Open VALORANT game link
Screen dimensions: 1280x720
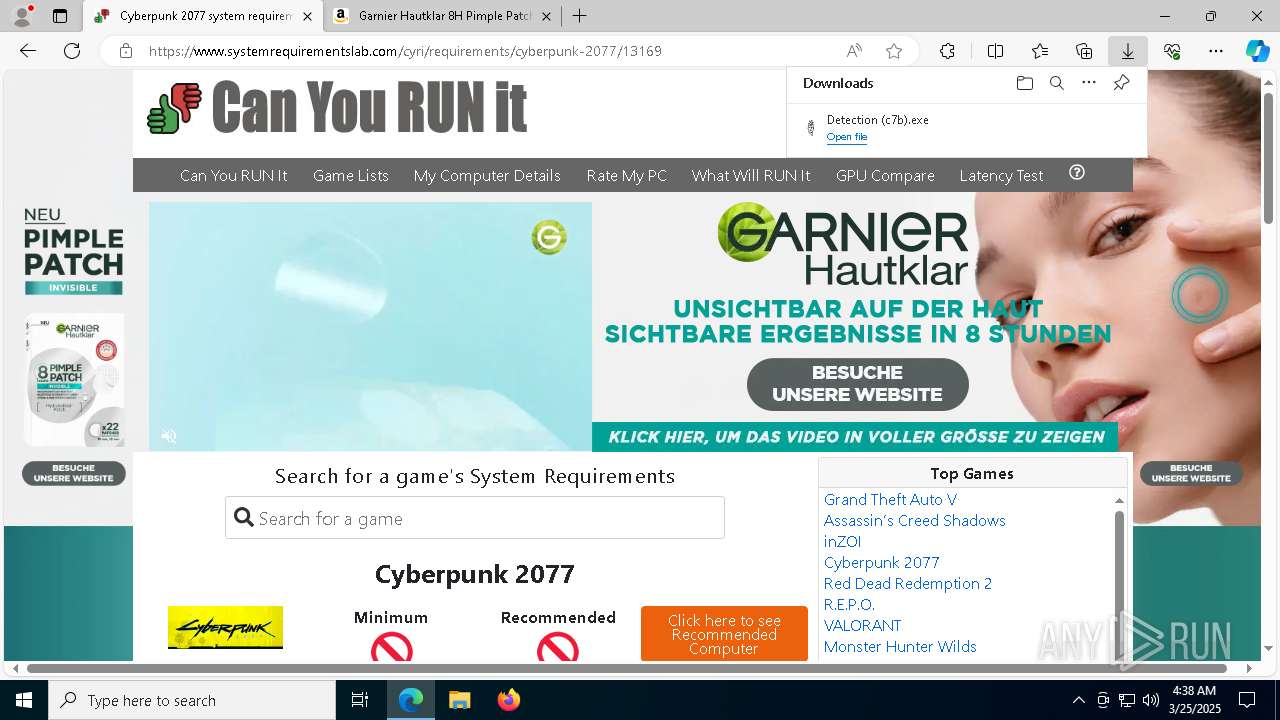862,625
